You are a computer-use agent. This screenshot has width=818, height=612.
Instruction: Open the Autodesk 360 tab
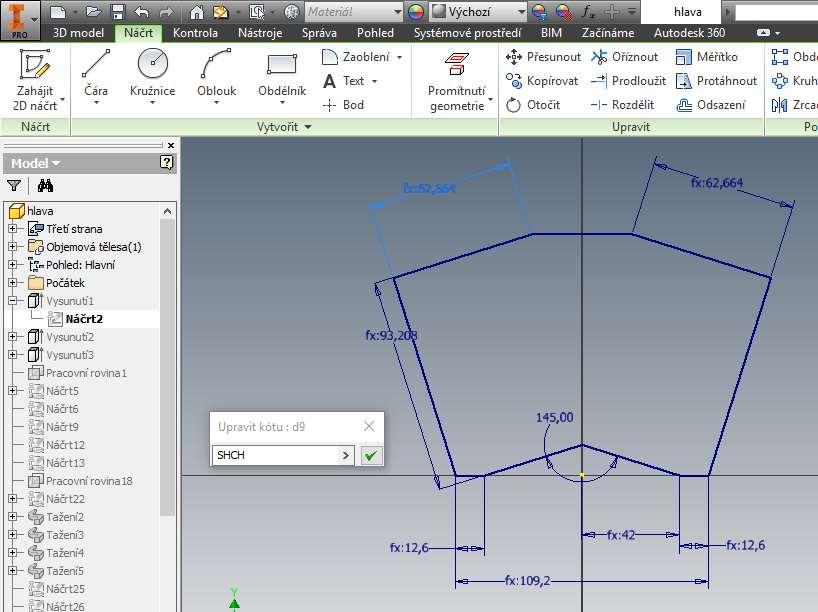pyautogui.click(x=689, y=33)
